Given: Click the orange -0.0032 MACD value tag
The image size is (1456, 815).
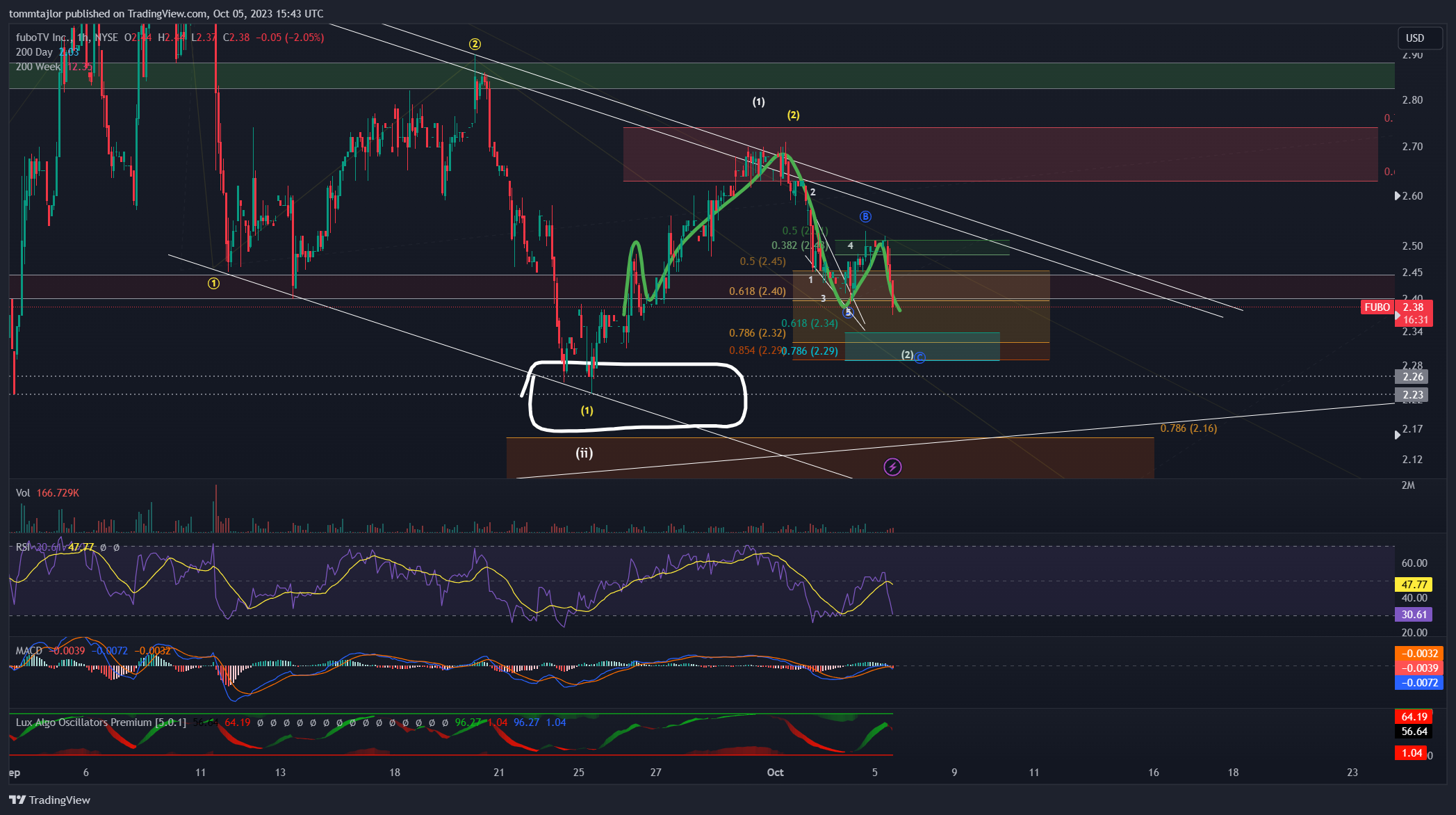Looking at the screenshot, I should pos(1419,654).
